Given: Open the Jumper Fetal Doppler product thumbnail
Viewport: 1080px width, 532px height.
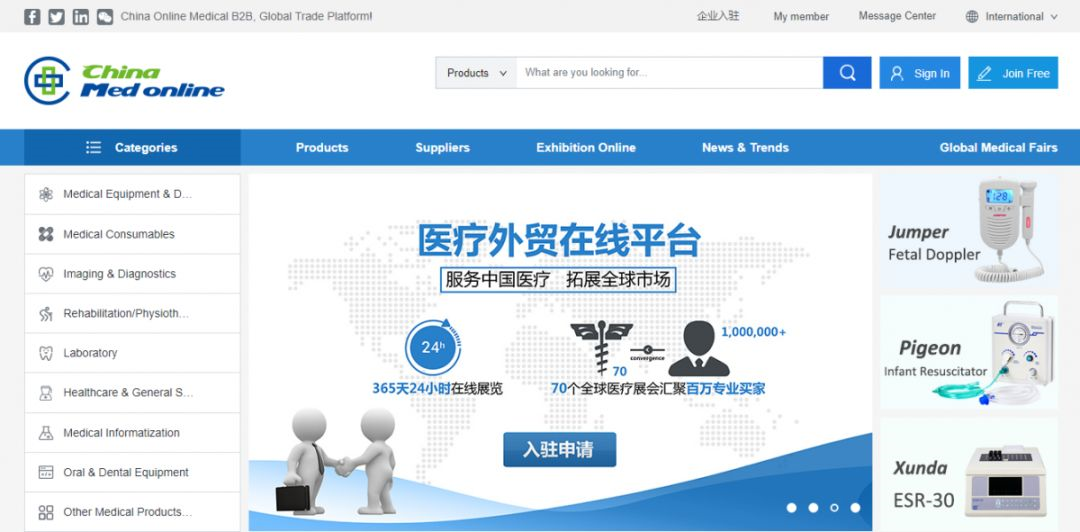Looking at the screenshot, I should point(968,232).
